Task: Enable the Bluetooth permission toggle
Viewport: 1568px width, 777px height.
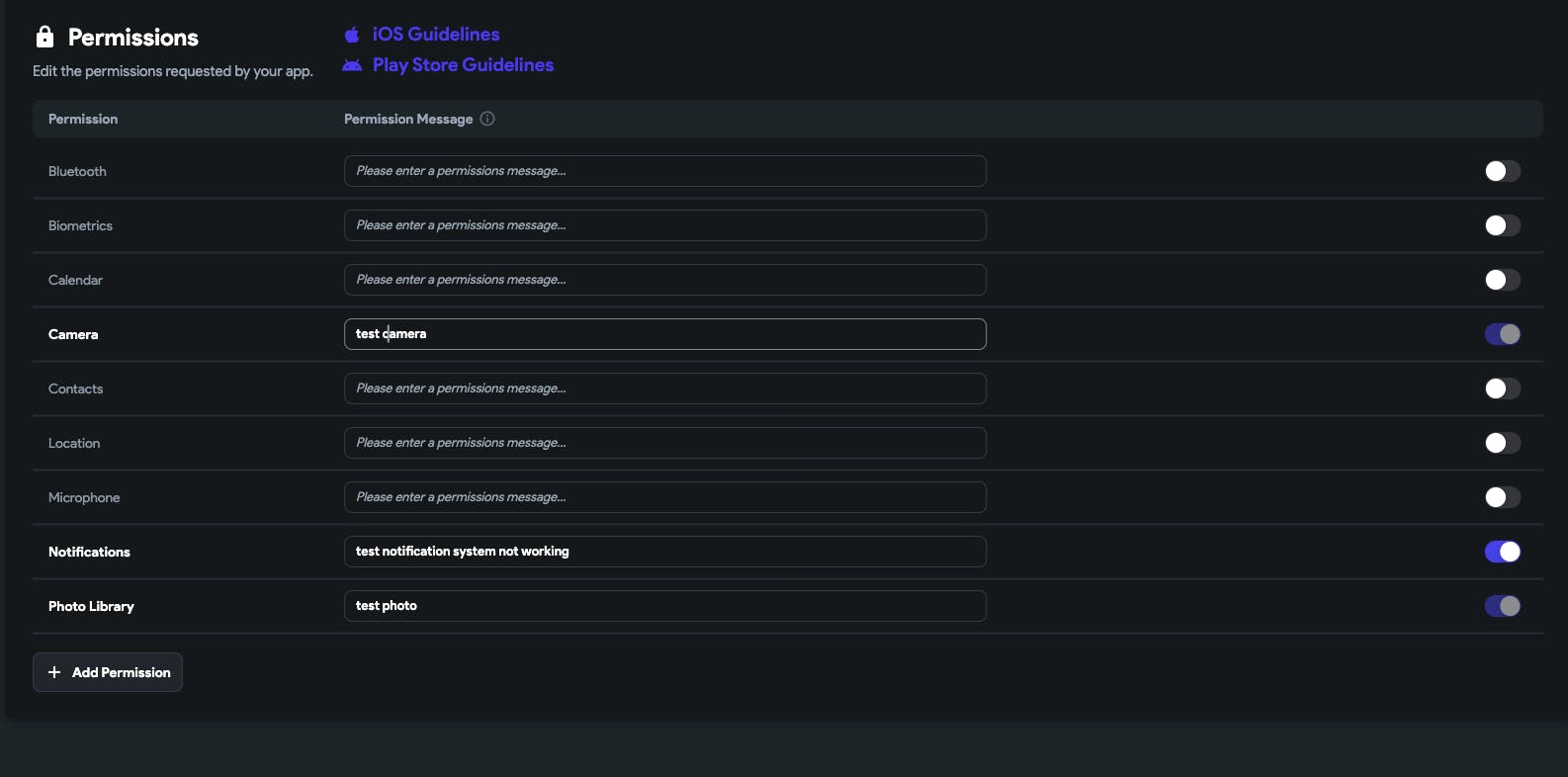Action: point(1502,171)
